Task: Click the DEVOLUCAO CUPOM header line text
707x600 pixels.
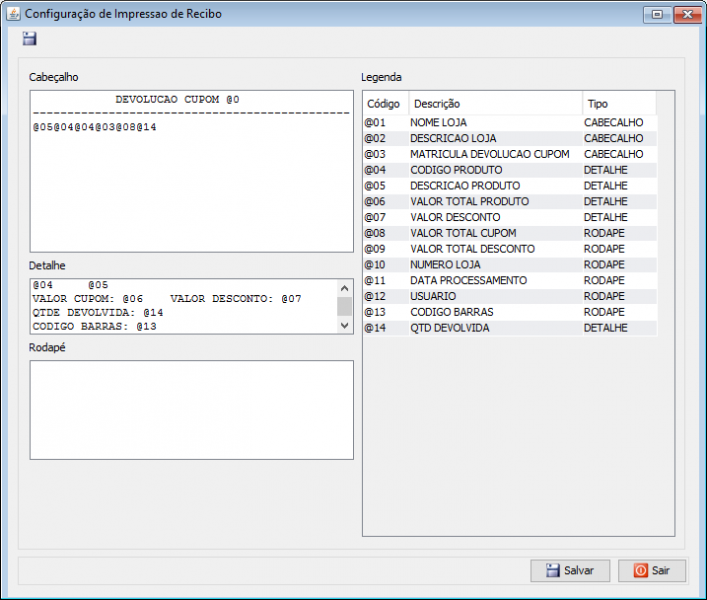Action: coord(177,99)
